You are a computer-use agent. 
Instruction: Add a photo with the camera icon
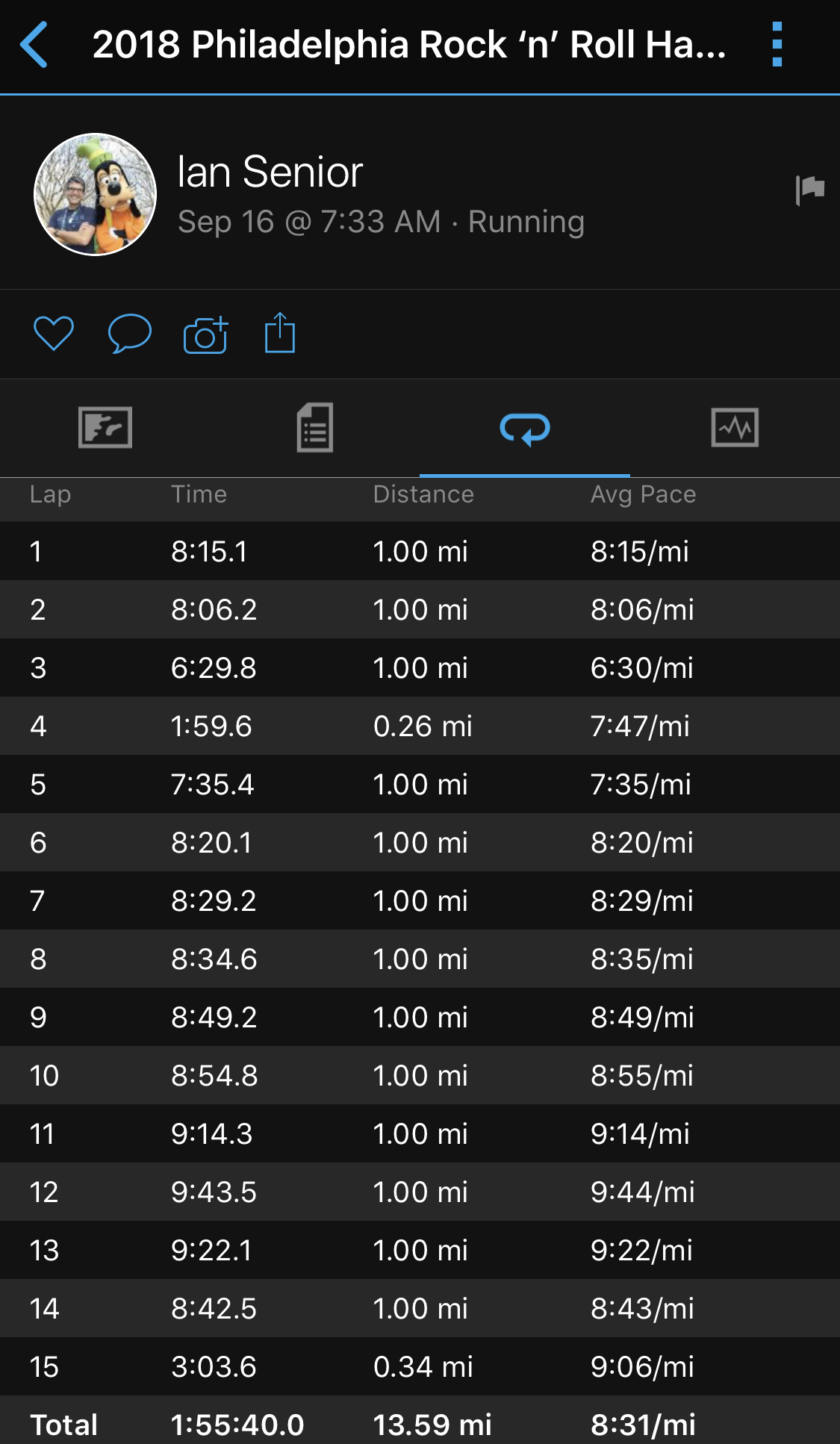(x=205, y=334)
